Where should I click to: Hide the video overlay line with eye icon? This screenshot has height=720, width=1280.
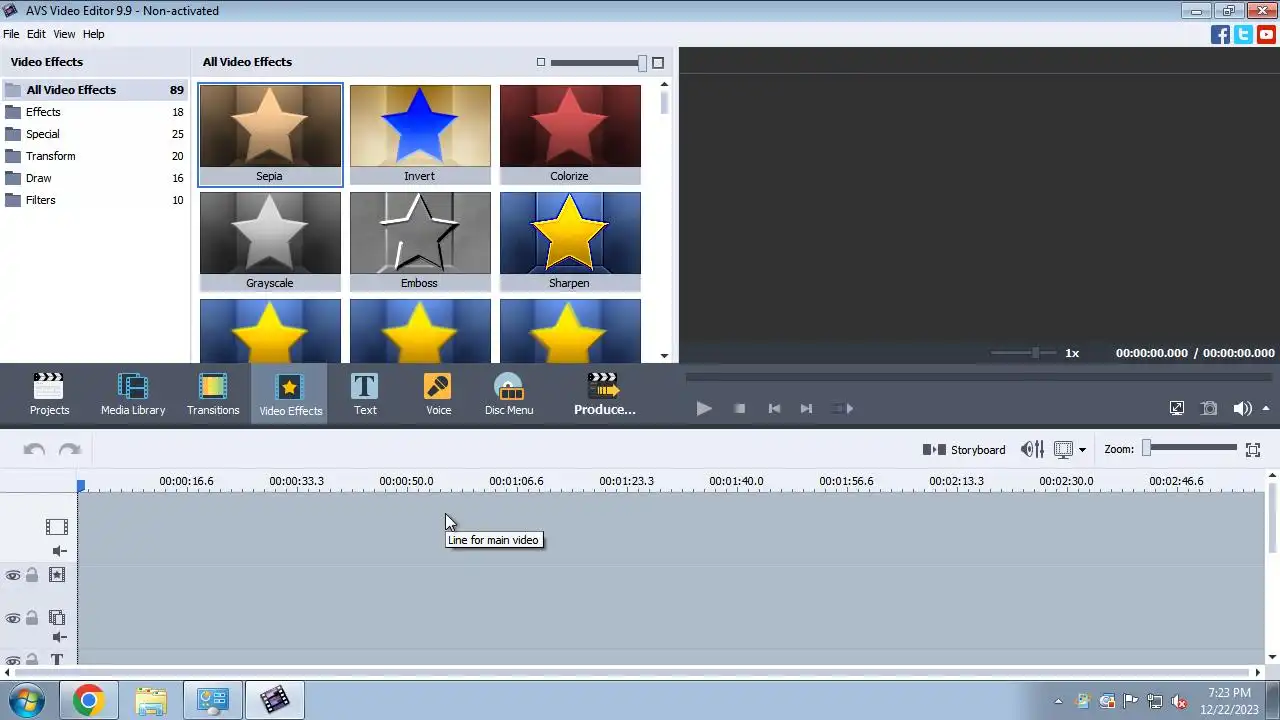click(13, 618)
